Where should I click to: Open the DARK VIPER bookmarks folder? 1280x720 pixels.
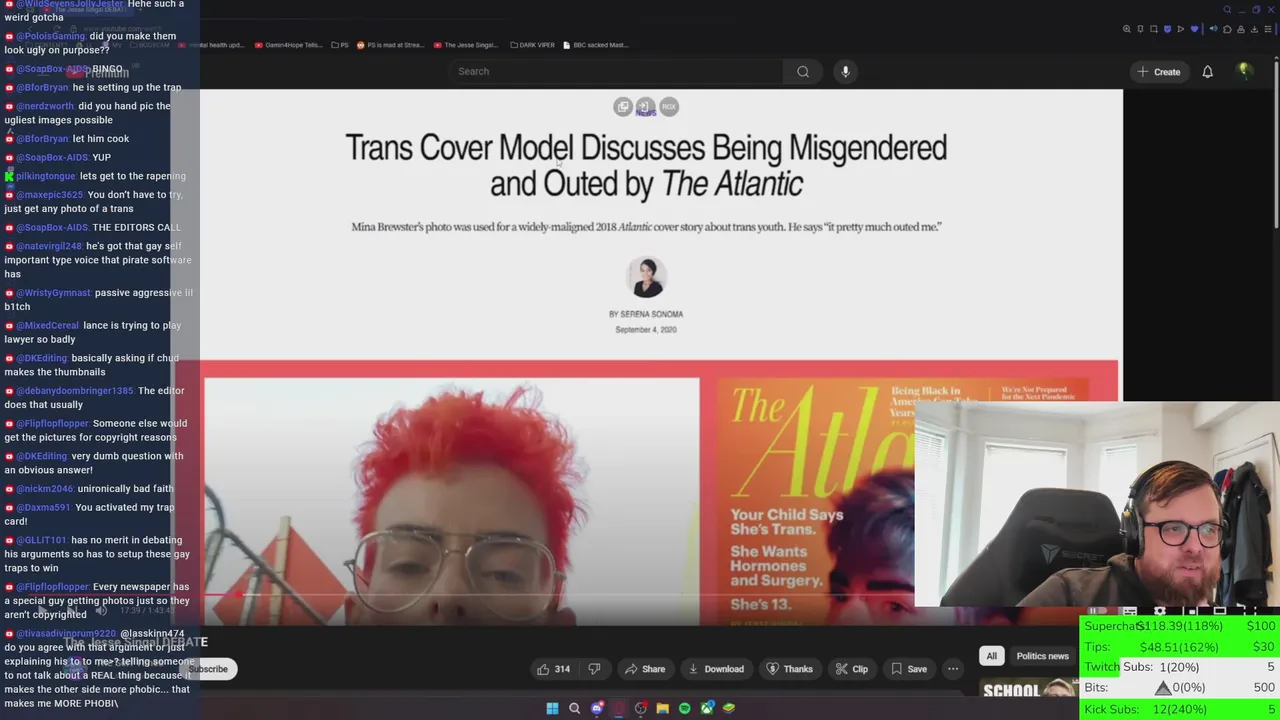click(x=532, y=45)
